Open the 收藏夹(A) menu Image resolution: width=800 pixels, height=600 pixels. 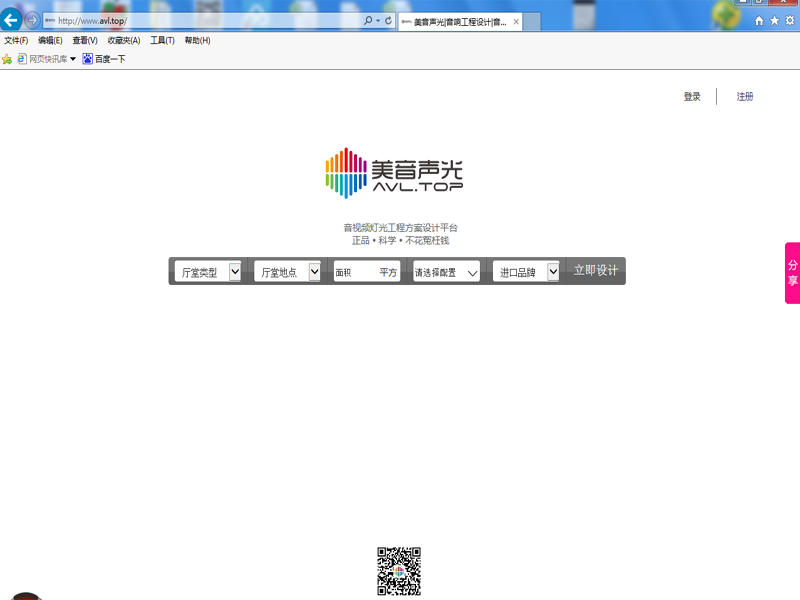[x=124, y=40]
